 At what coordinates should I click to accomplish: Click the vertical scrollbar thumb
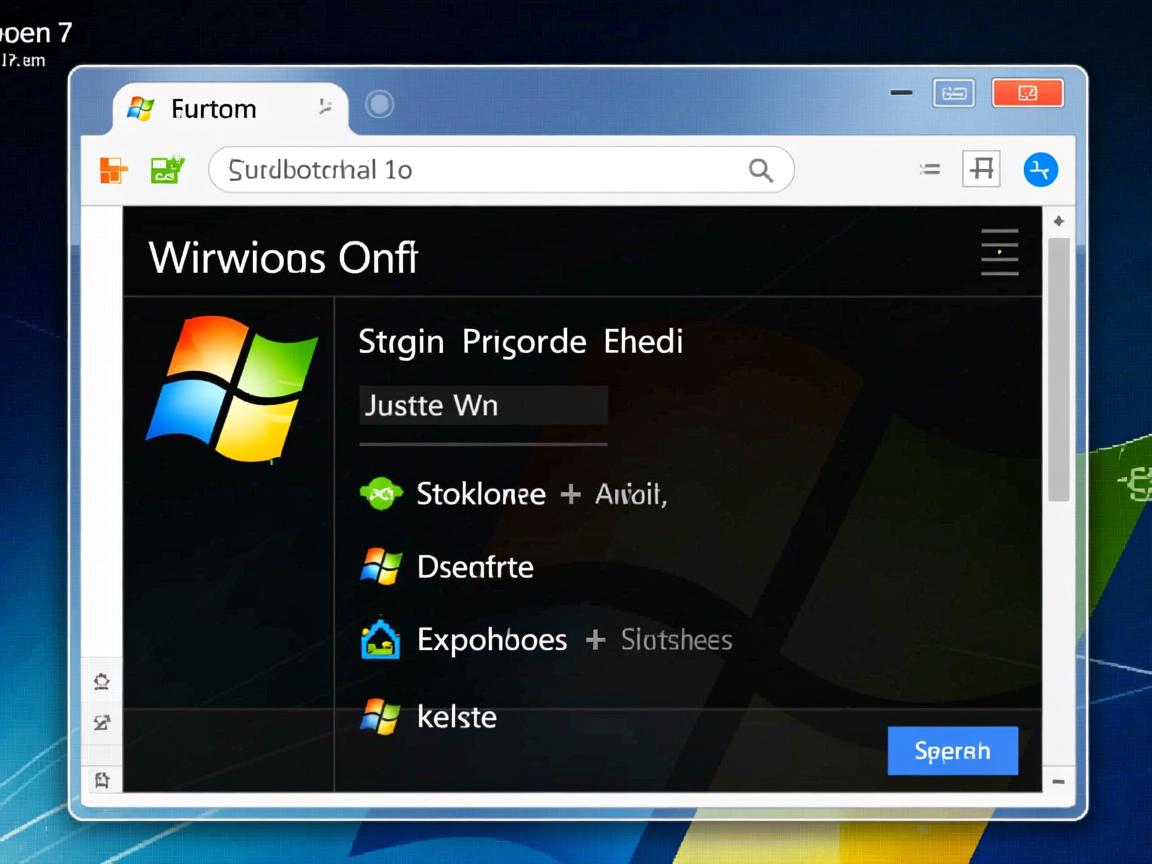(x=1058, y=370)
